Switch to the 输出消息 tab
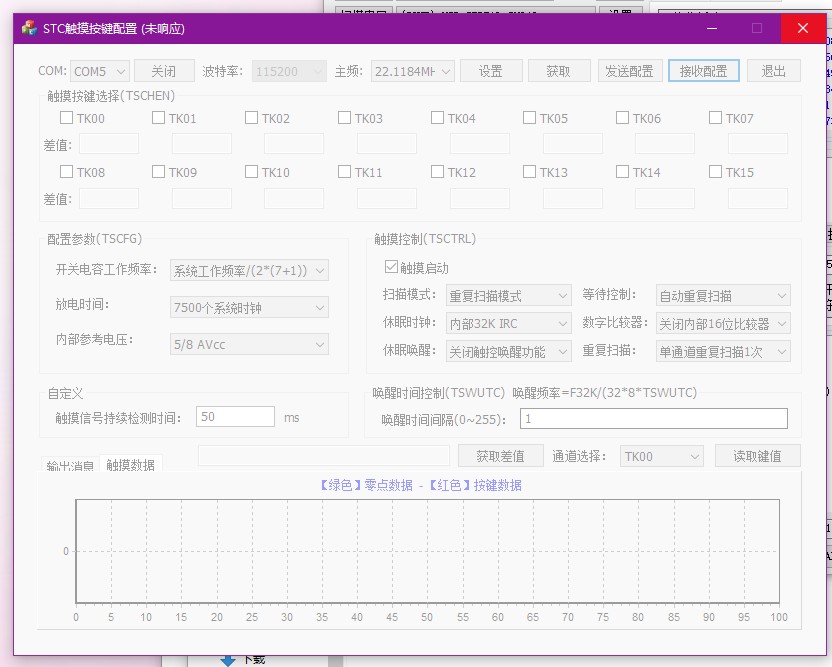The image size is (832, 667). pyautogui.click(x=70, y=465)
